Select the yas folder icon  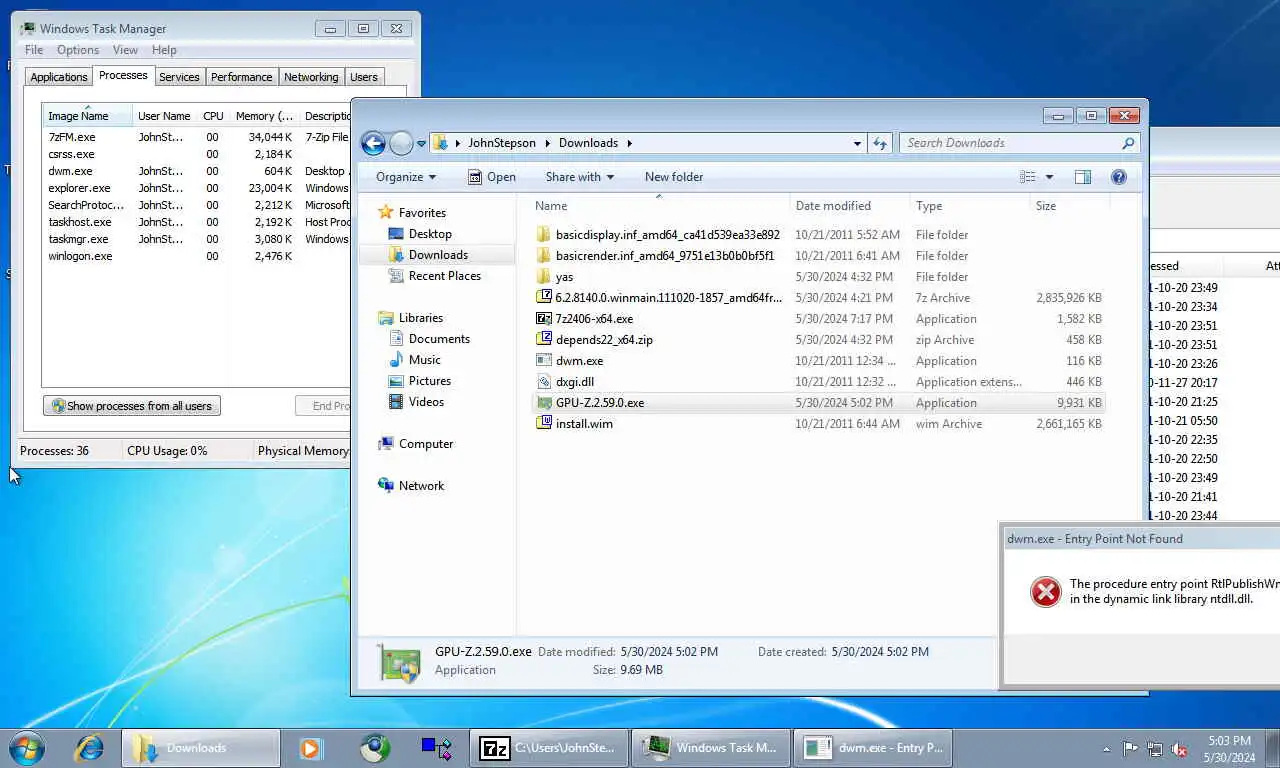point(544,277)
